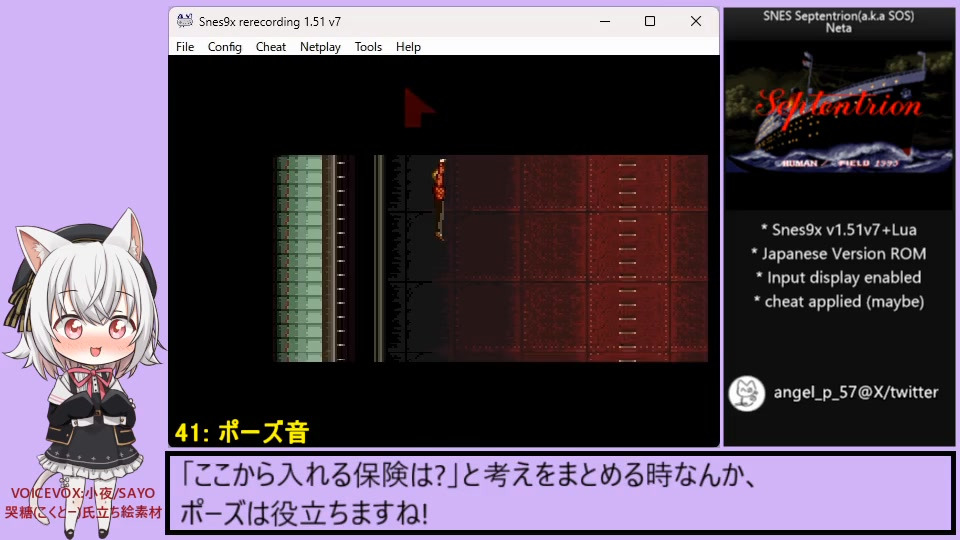Open the Config menu
This screenshot has width=960, height=540.
point(225,47)
